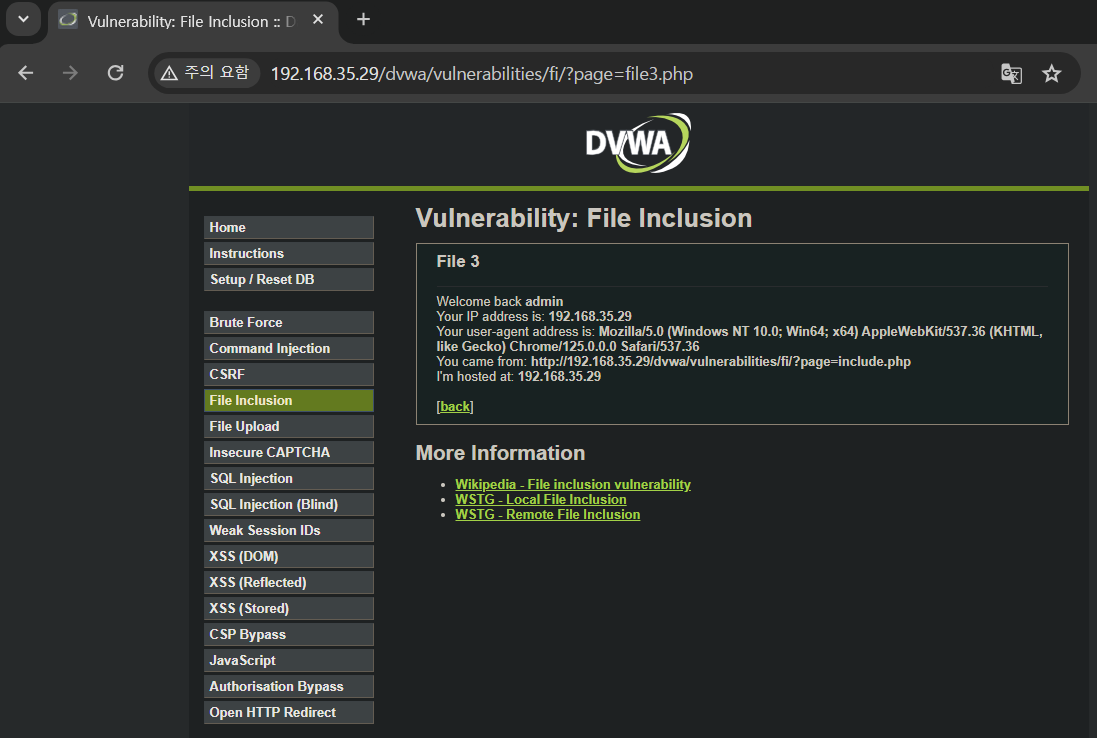Image resolution: width=1097 pixels, height=738 pixels.
Task: Open File Upload page
Action: pyautogui.click(x=288, y=426)
